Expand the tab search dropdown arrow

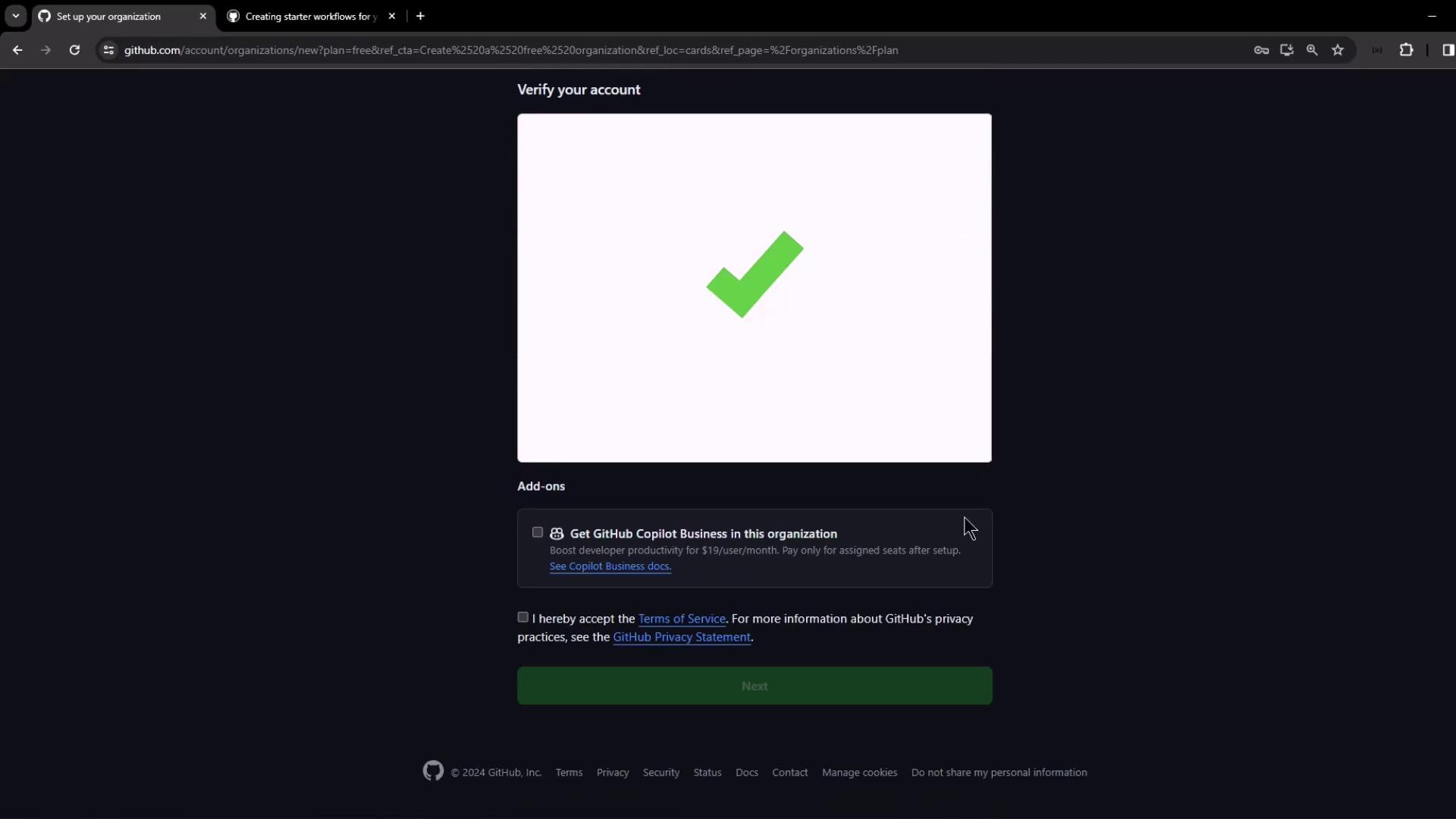[x=15, y=16]
